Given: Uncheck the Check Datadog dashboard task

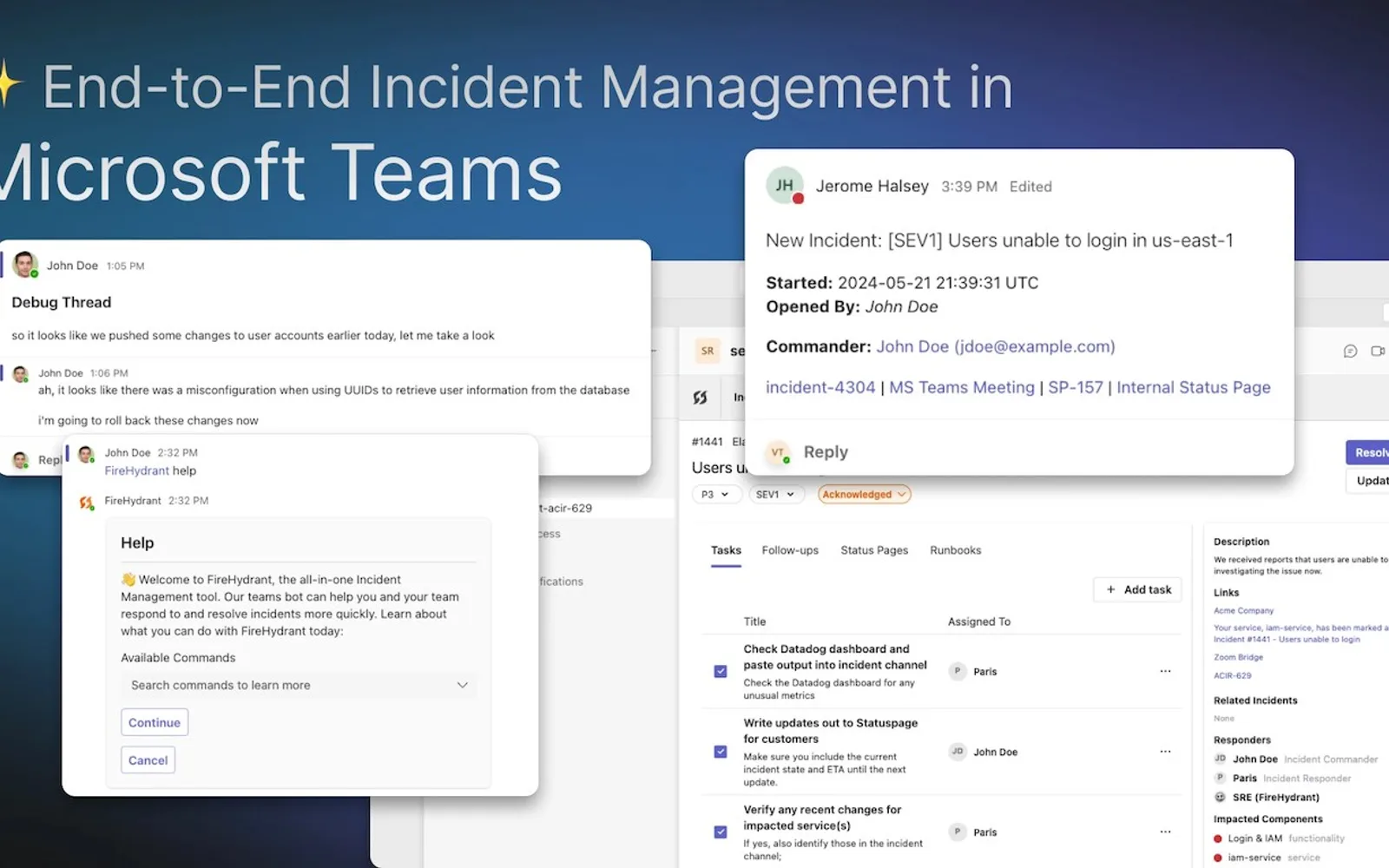Looking at the screenshot, I should coord(721,671).
